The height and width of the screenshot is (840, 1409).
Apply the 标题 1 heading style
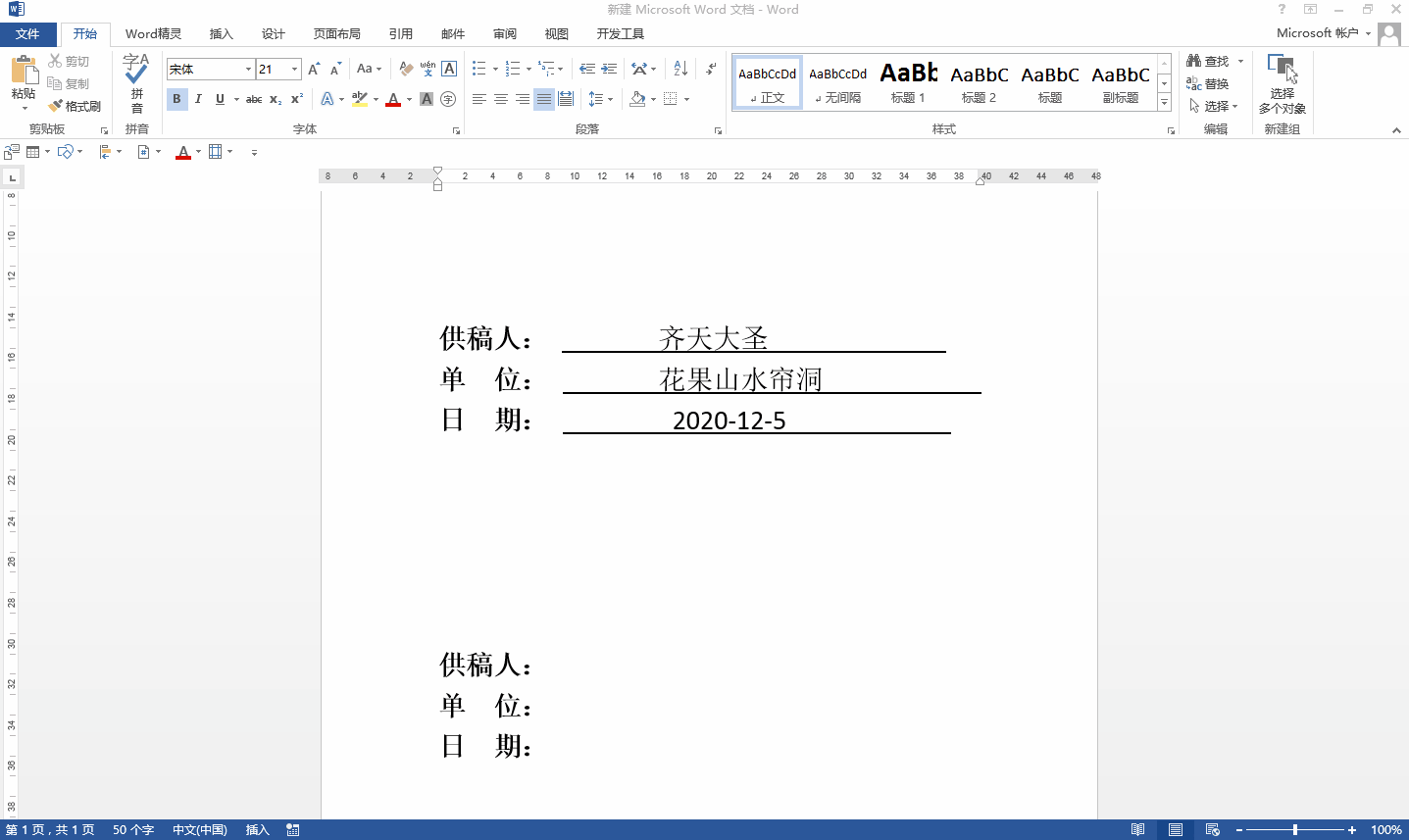coord(908,82)
